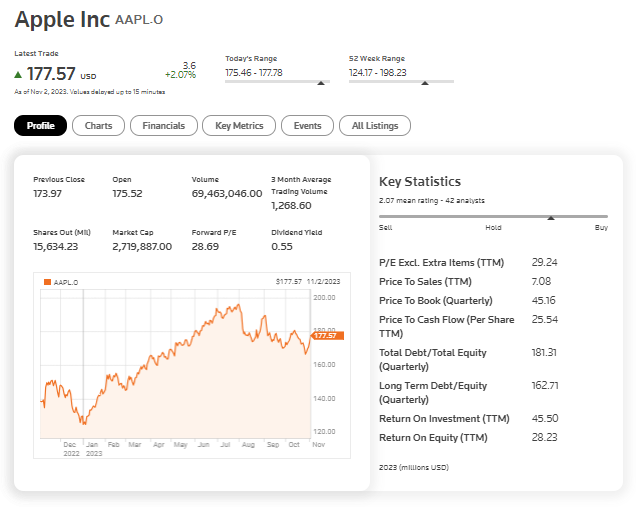Click the Key Statistics heading
The image size is (636, 514).
click(x=420, y=182)
